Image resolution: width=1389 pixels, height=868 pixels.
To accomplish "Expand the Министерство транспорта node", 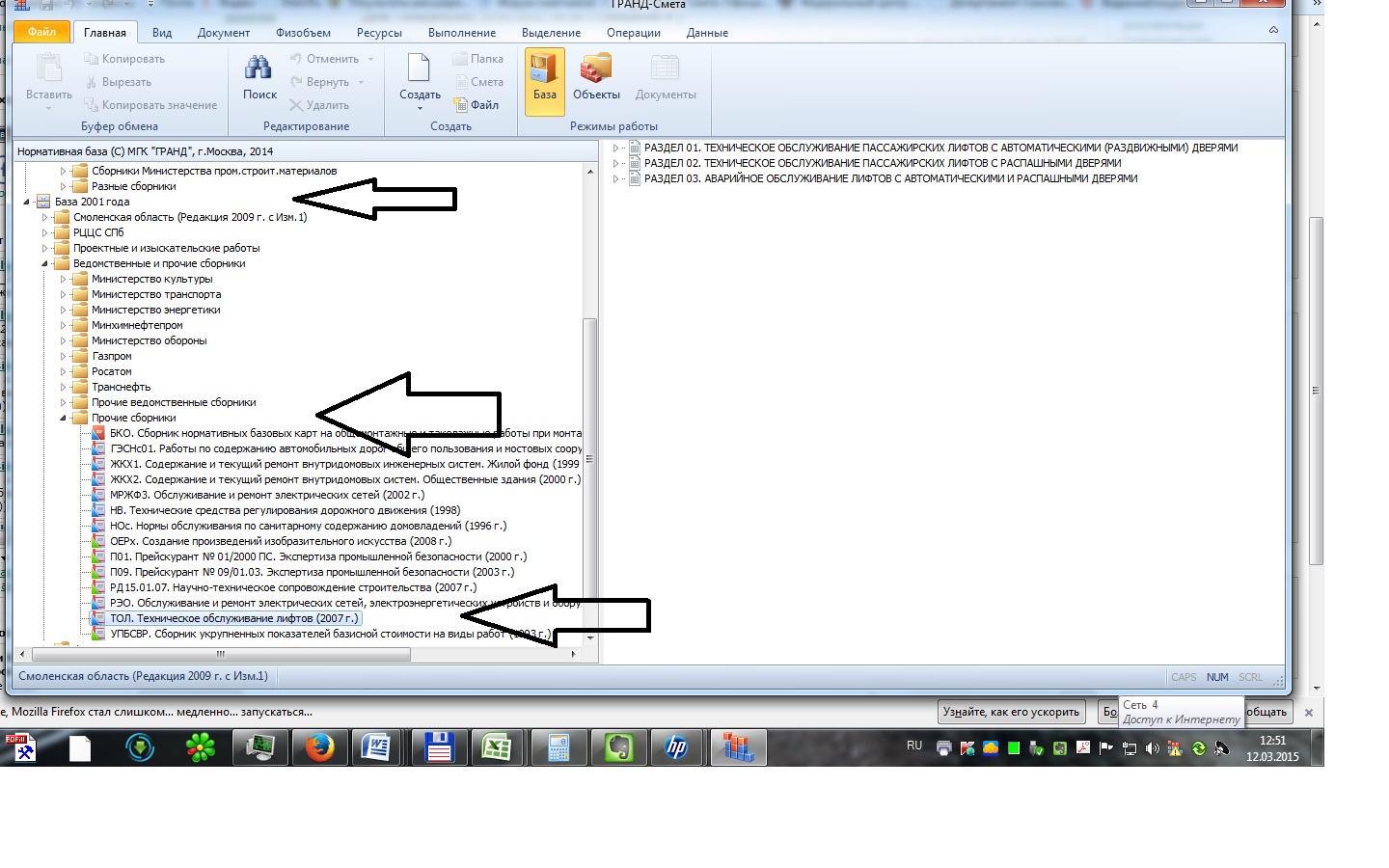I will coord(63,294).
